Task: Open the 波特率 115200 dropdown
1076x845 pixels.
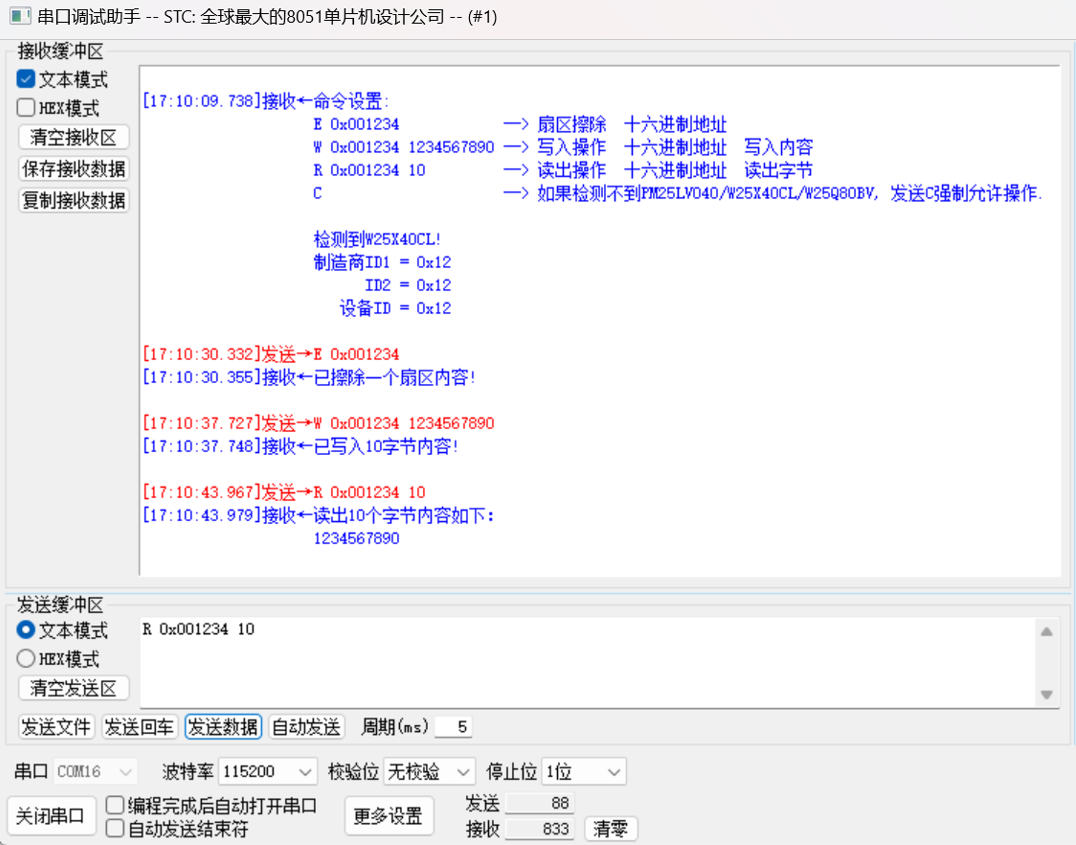Action: point(267,772)
